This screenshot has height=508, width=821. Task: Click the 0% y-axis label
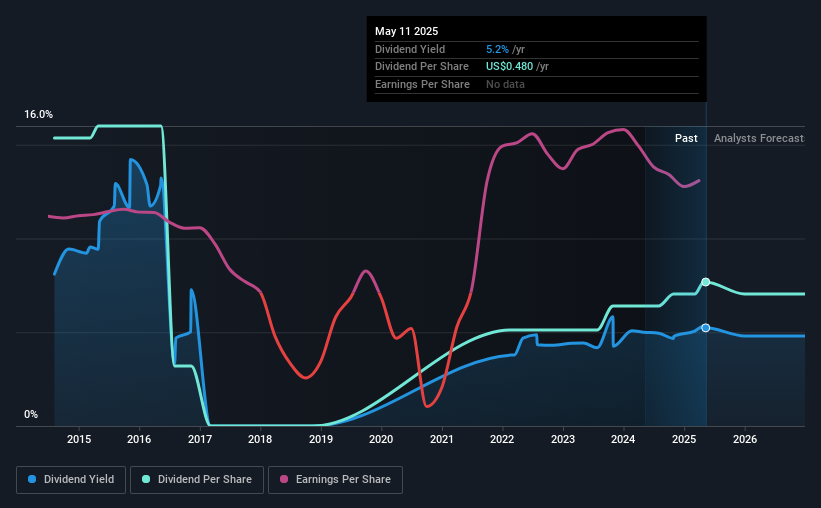pyautogui.click(x=31, y=415)
